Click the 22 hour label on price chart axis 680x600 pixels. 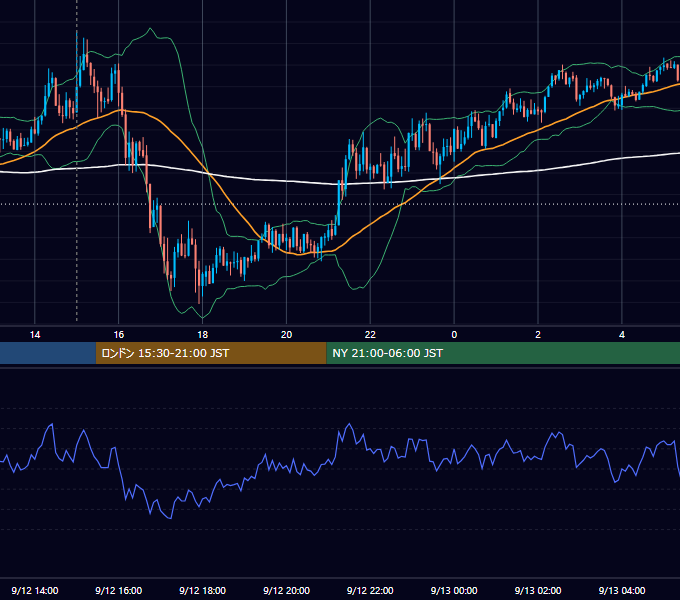370,335
